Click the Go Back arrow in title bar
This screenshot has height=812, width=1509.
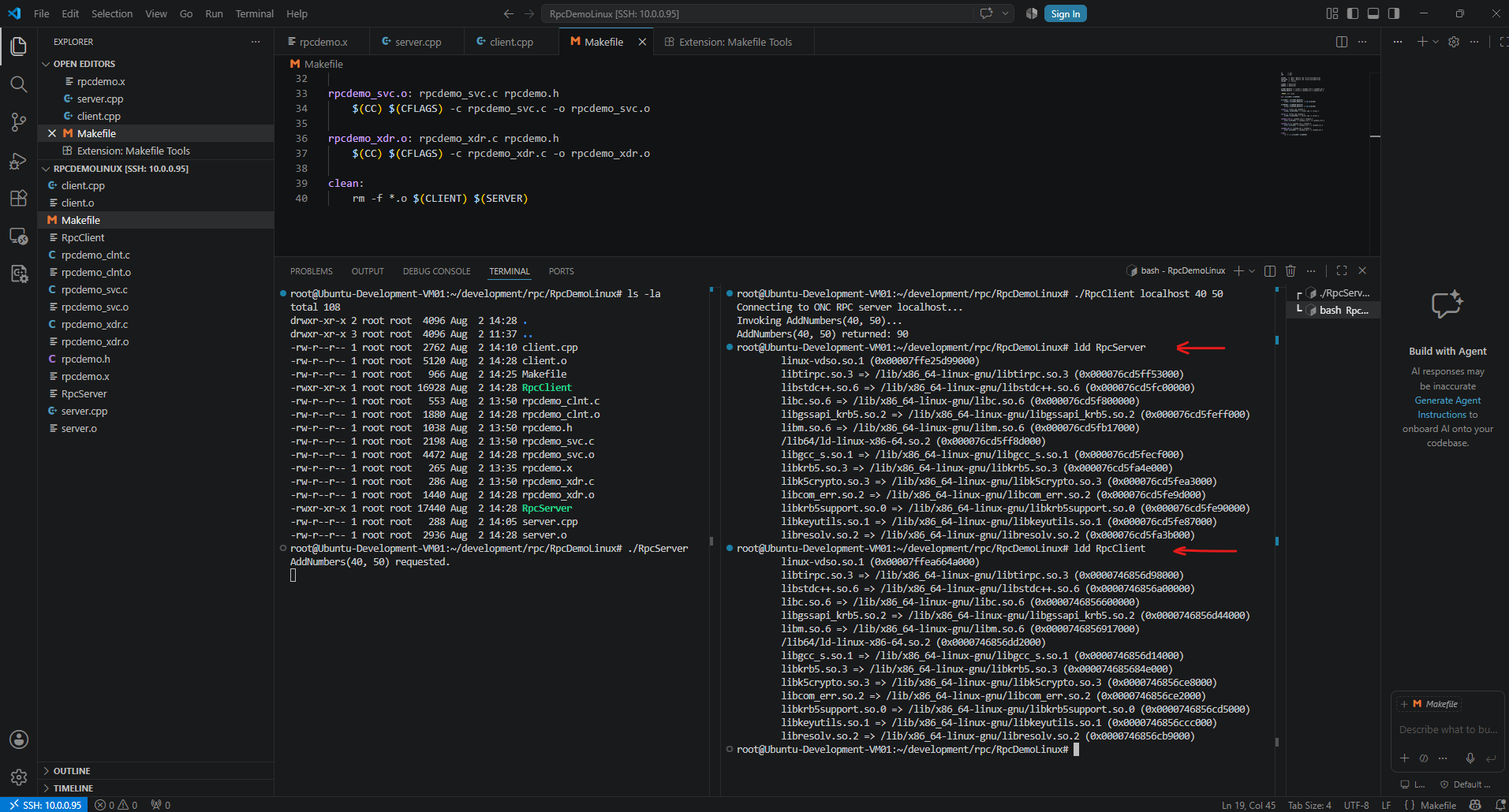pyautogui.click(x=509, y=13)
